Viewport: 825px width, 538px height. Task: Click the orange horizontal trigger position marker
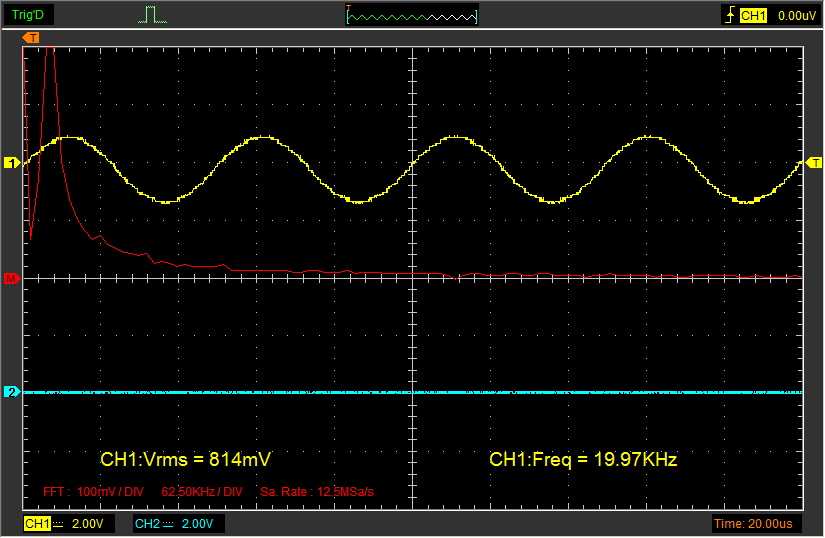coord(31,37)
